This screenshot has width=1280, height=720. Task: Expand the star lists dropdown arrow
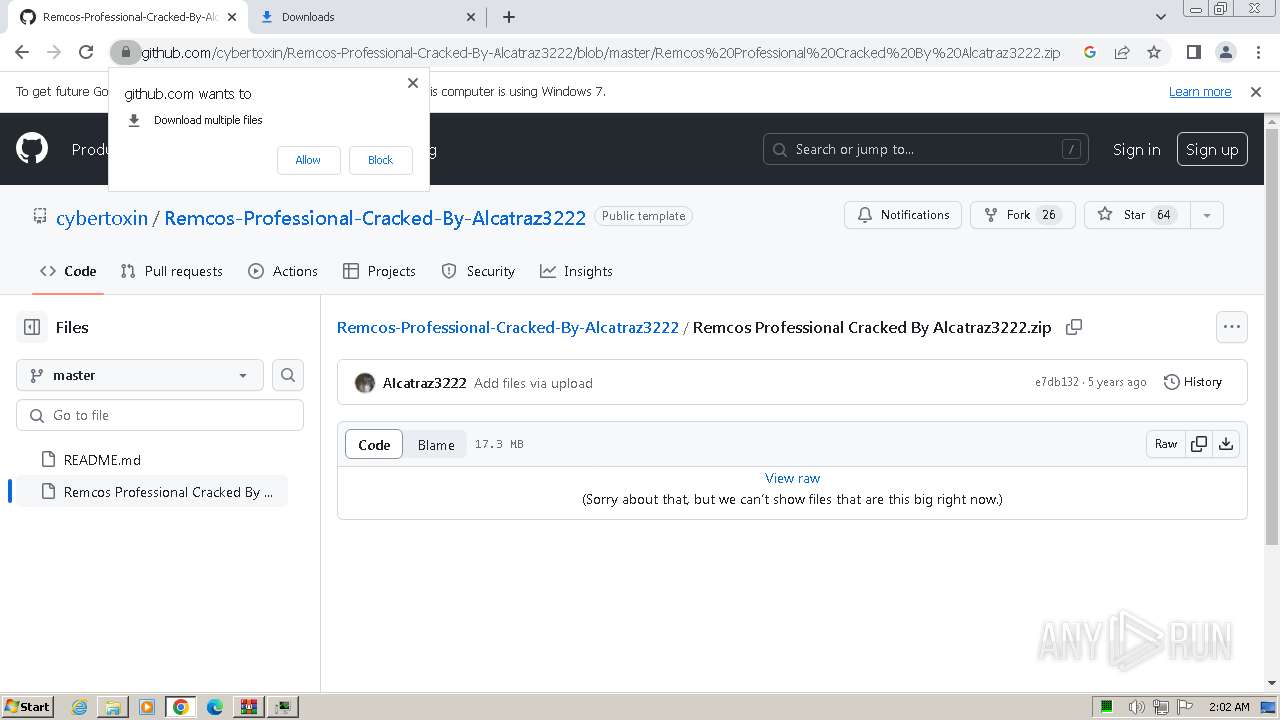click(1207, 215)
